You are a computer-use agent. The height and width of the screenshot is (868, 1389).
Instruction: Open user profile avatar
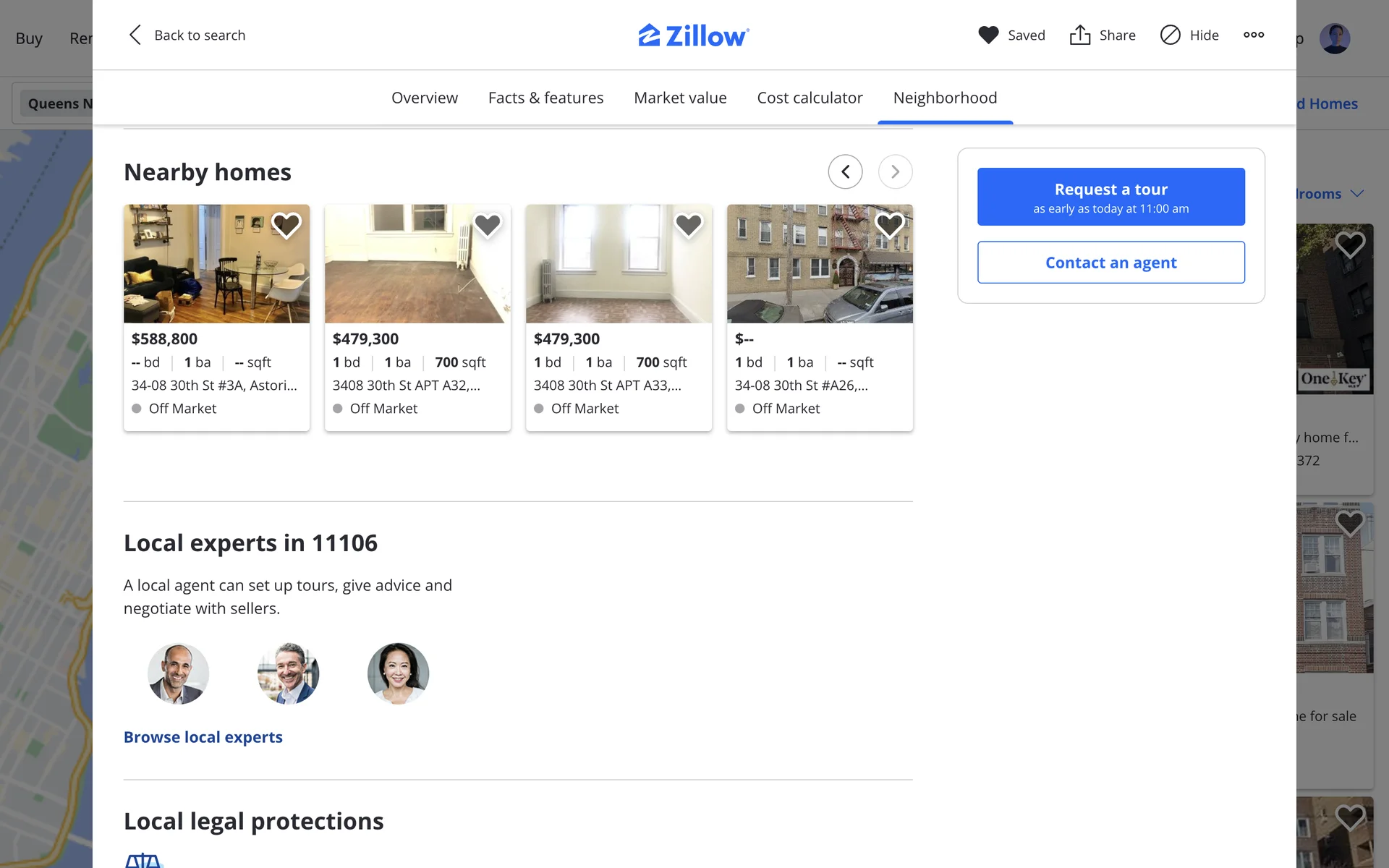(1334, 38)
